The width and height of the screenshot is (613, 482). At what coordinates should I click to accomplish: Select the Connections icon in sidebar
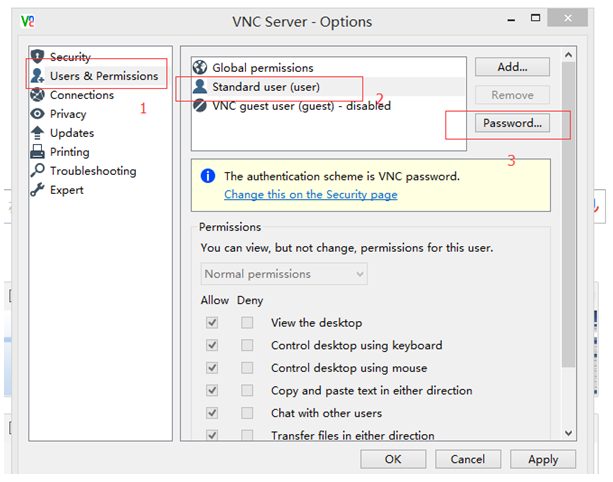(x=38, y=95)
